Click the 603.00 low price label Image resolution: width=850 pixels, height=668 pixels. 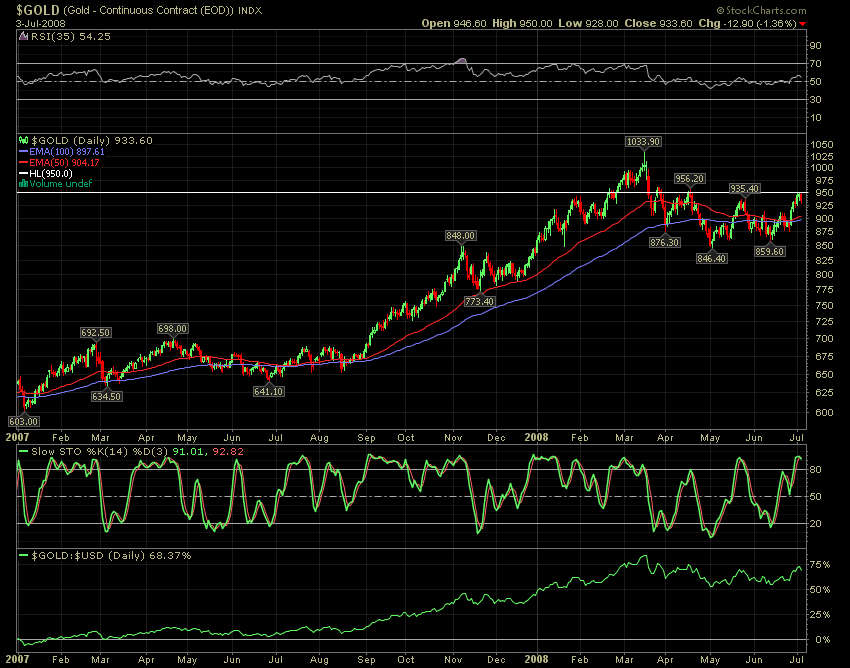(x=24, y=421)
